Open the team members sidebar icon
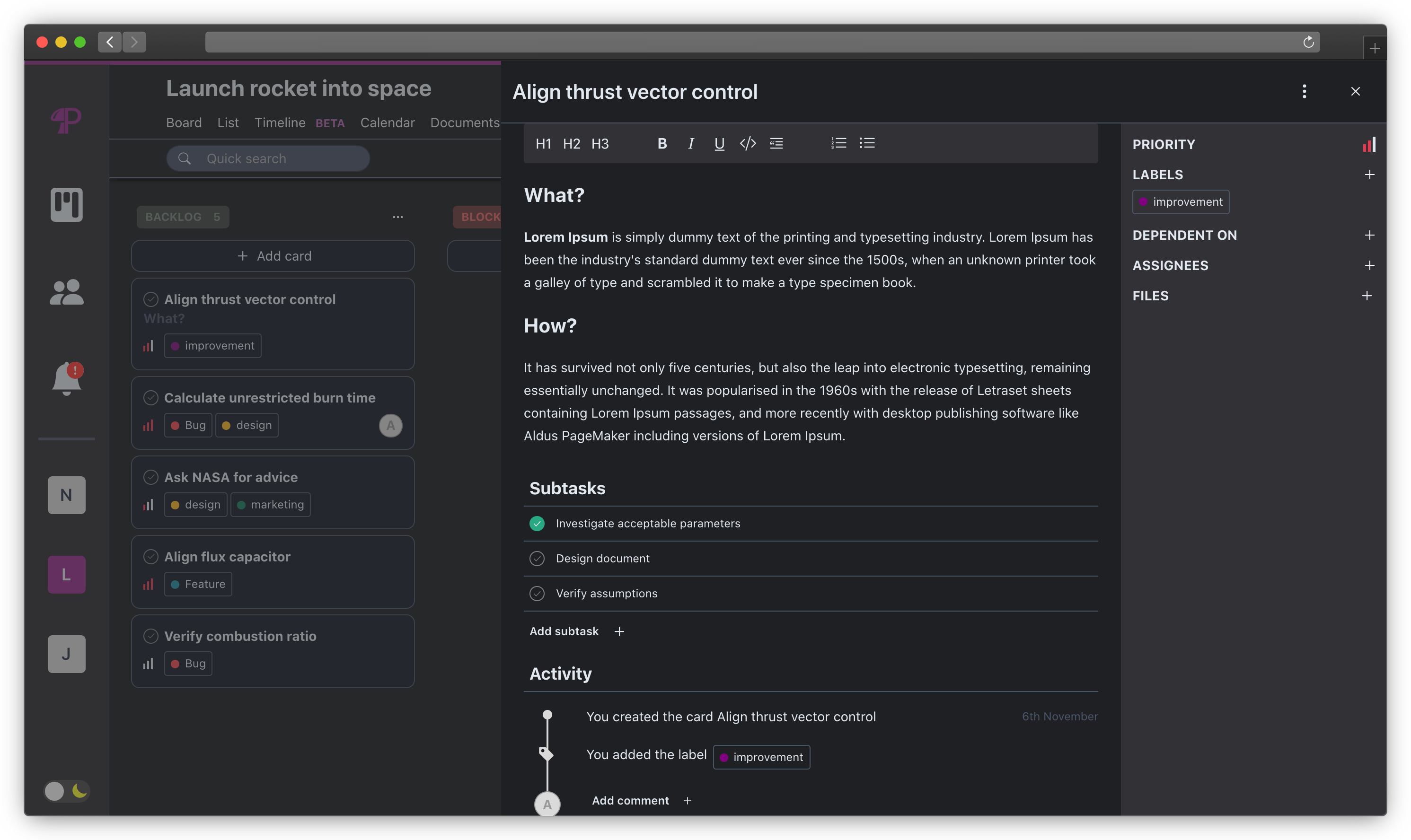 coord(67,293)
